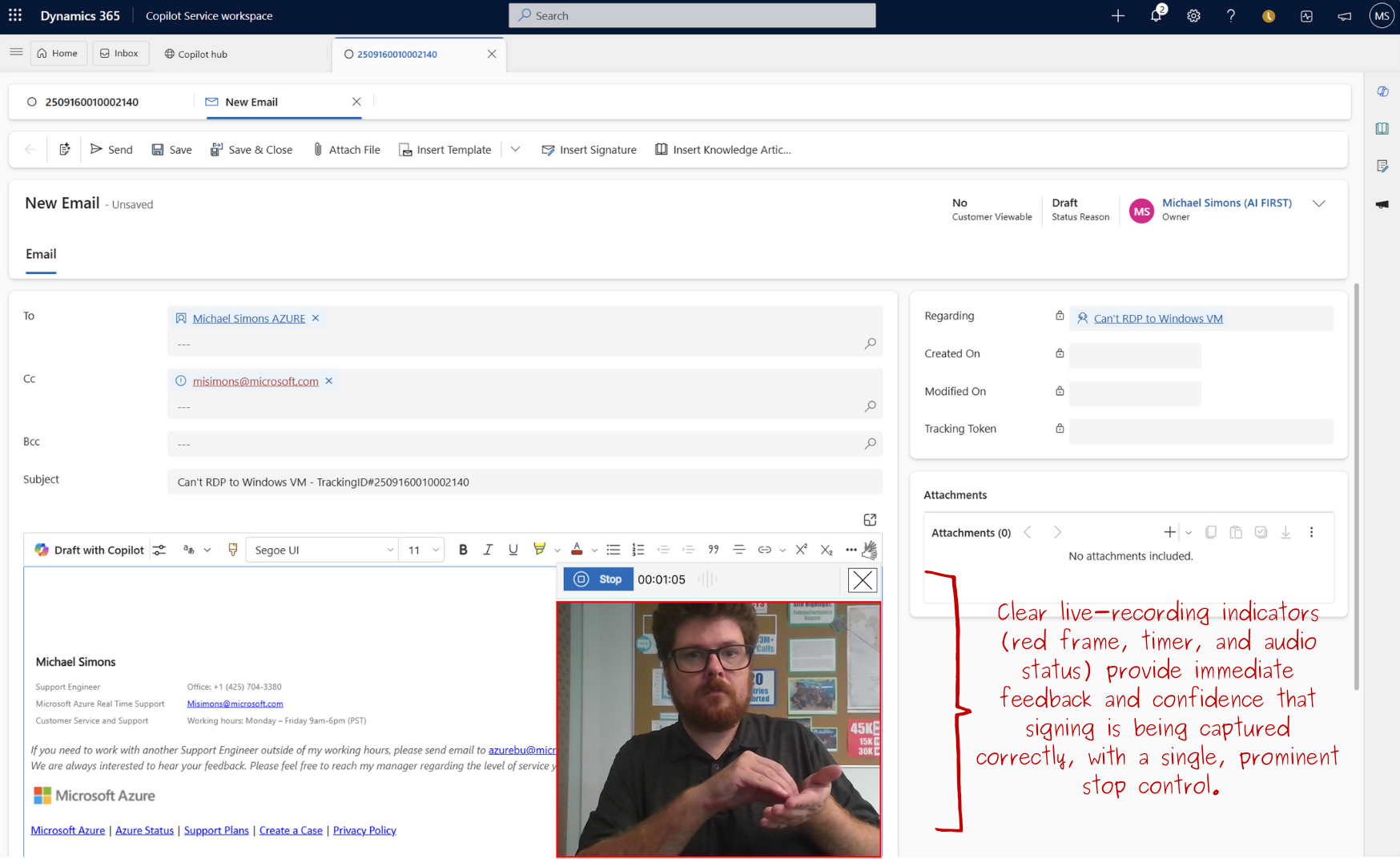Open the font size 11 dropdown
The height and width of the screenshot is (859, 1400).
pyautogui.click(x=422, y=550)
